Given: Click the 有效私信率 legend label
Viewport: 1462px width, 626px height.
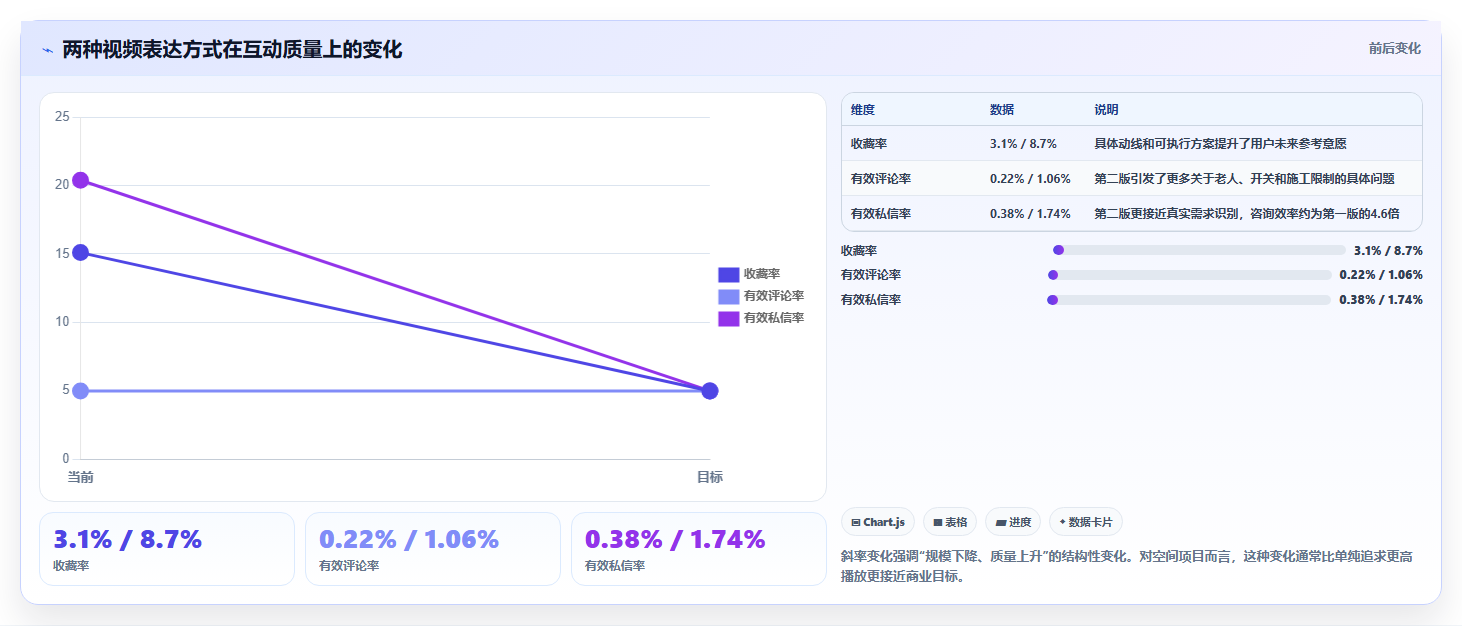Looking at the screenshot, I should [774, 318].
